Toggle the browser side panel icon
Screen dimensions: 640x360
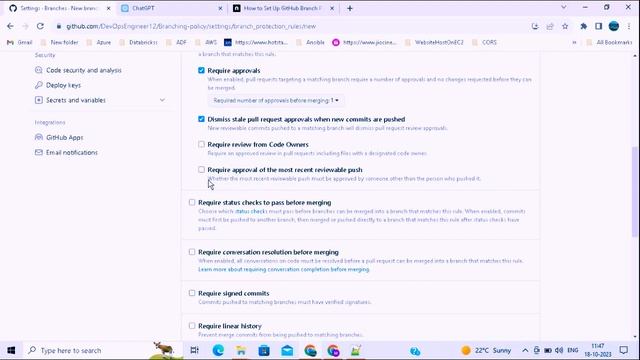coord(598,26)
